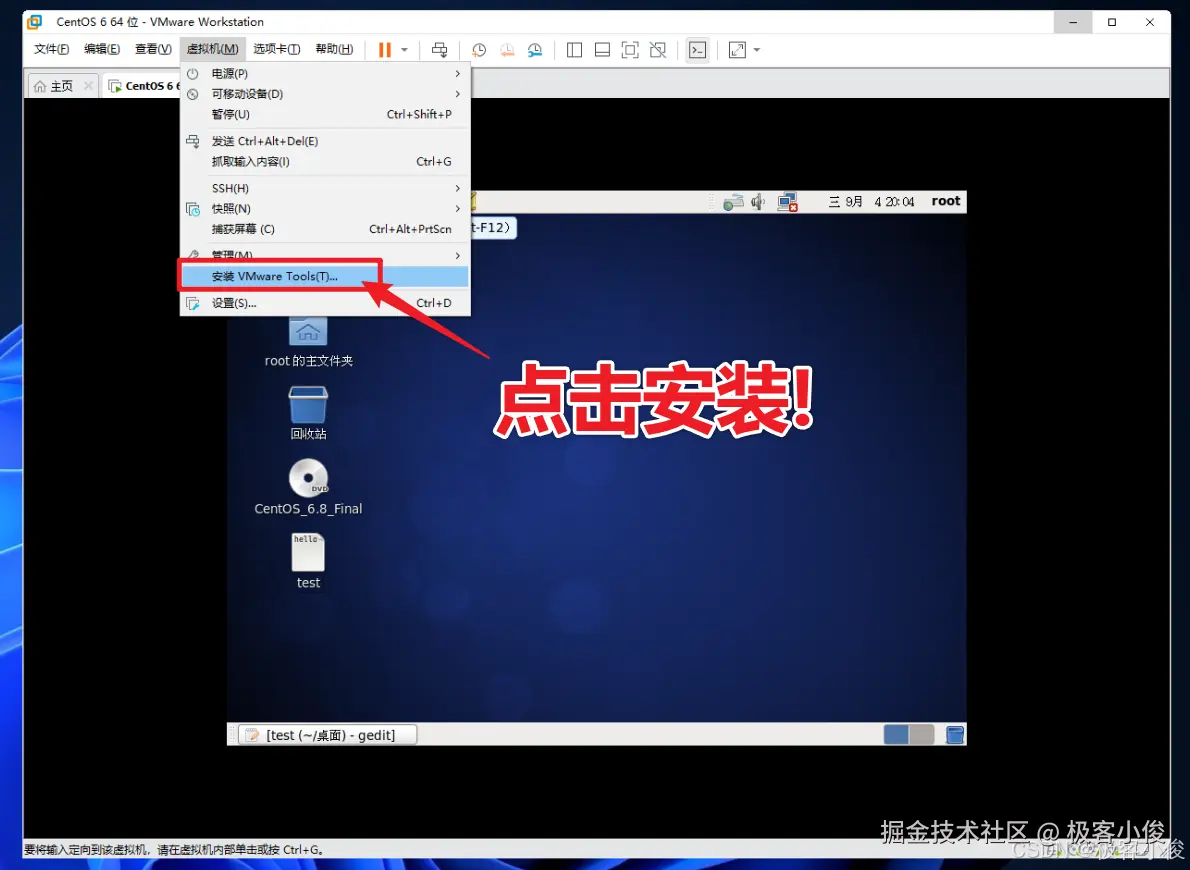Expand the SSH(H) submenu
The height and width of the screenshot is (870, 1190).
[x=325, y=188]
